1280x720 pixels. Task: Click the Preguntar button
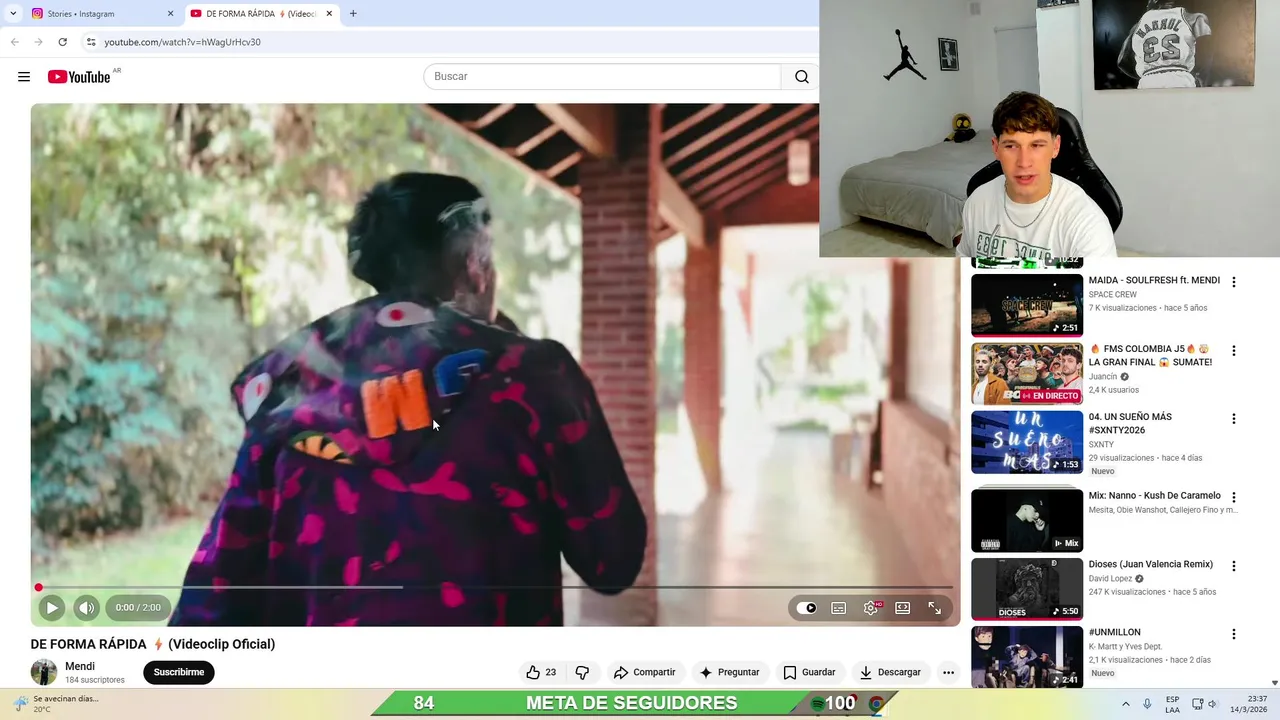click(x=730, y=672)
